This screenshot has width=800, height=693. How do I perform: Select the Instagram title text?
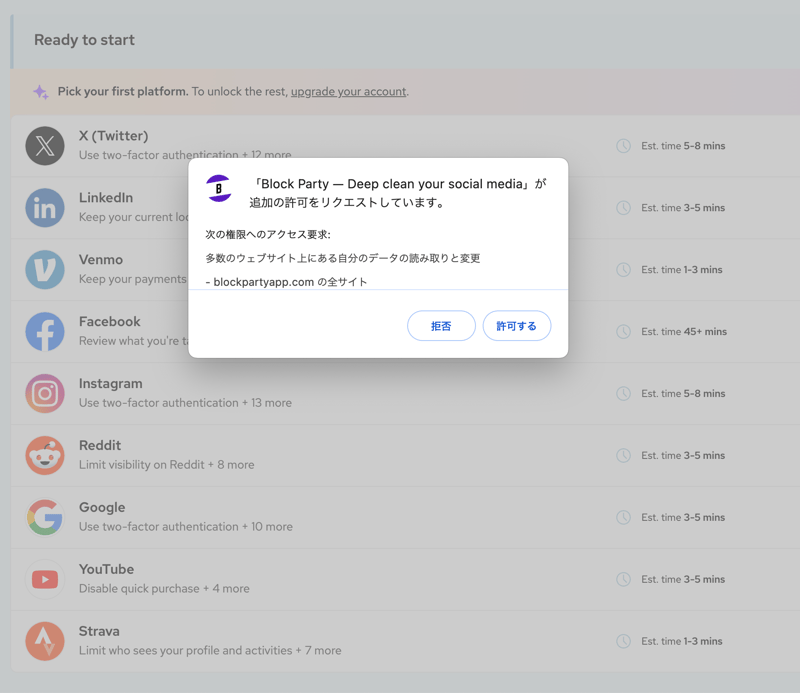click(x=111, y=384)
